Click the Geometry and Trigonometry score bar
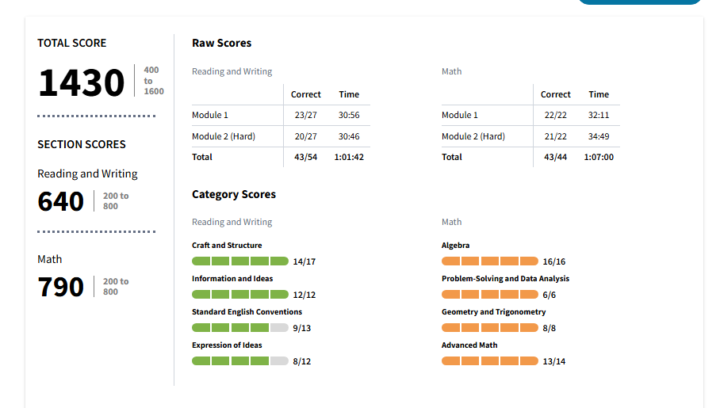 489,327
